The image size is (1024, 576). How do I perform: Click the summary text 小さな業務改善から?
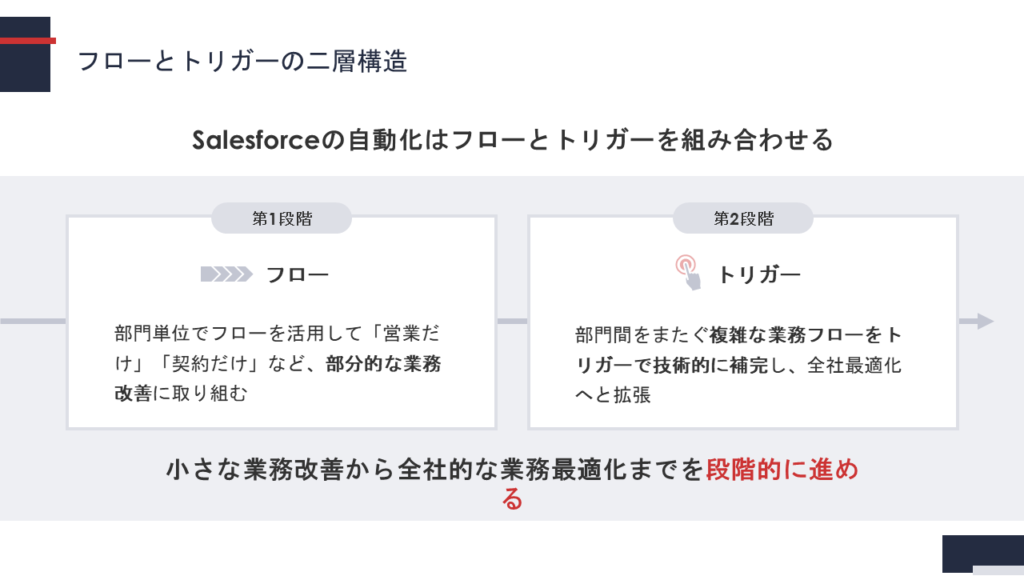click(280, 469)
